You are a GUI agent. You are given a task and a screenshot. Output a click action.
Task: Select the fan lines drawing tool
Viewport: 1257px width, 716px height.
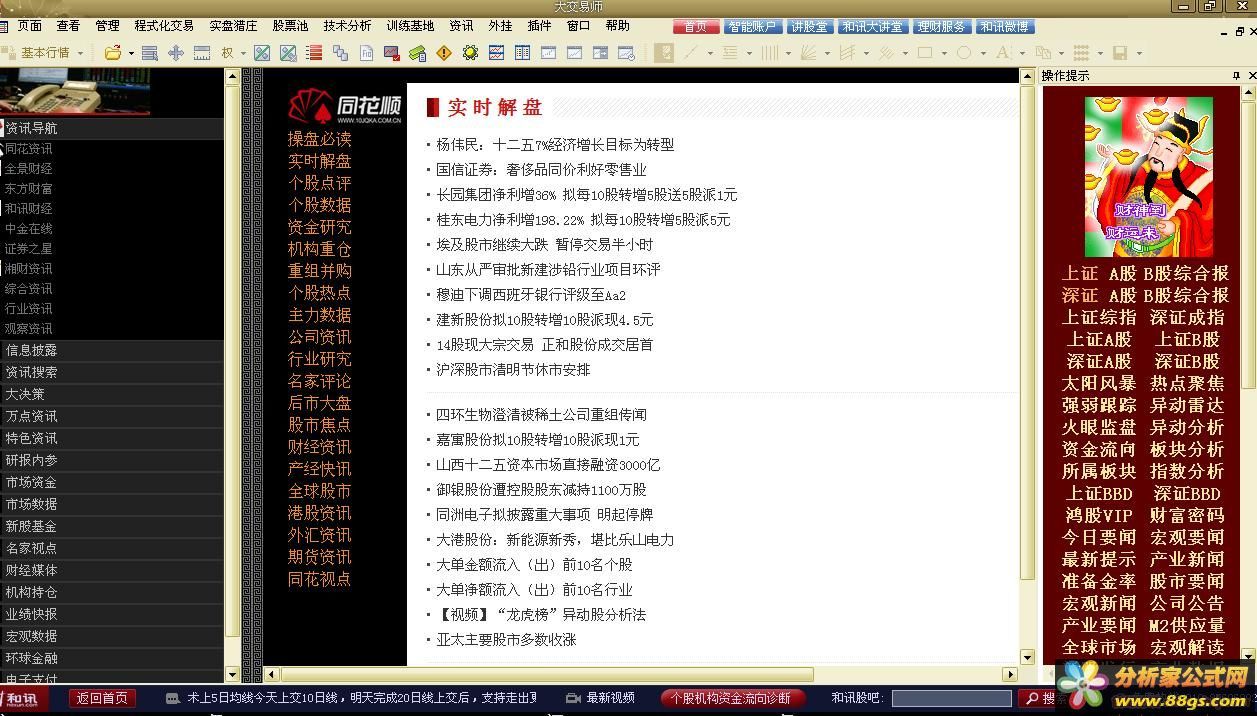(808, 53)
